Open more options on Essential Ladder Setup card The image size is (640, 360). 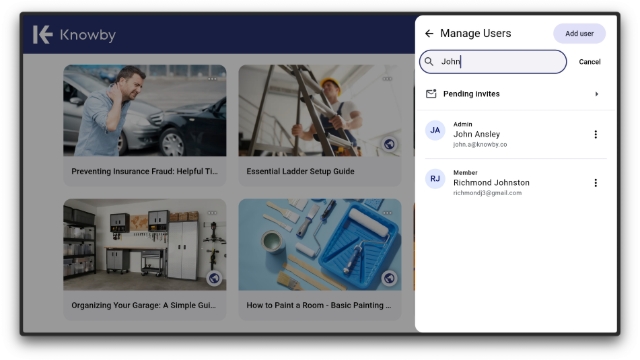387,79
